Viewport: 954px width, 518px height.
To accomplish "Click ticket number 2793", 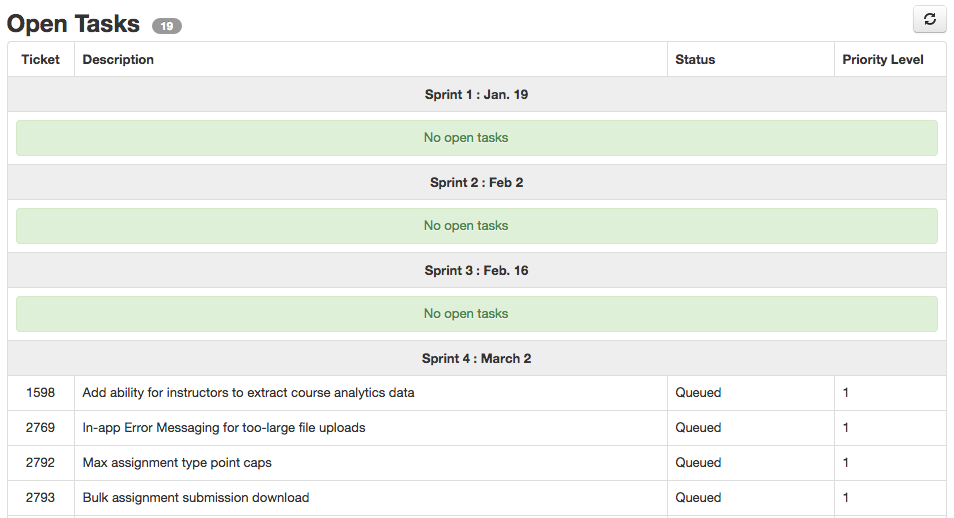I will click(x=40, y=498).
